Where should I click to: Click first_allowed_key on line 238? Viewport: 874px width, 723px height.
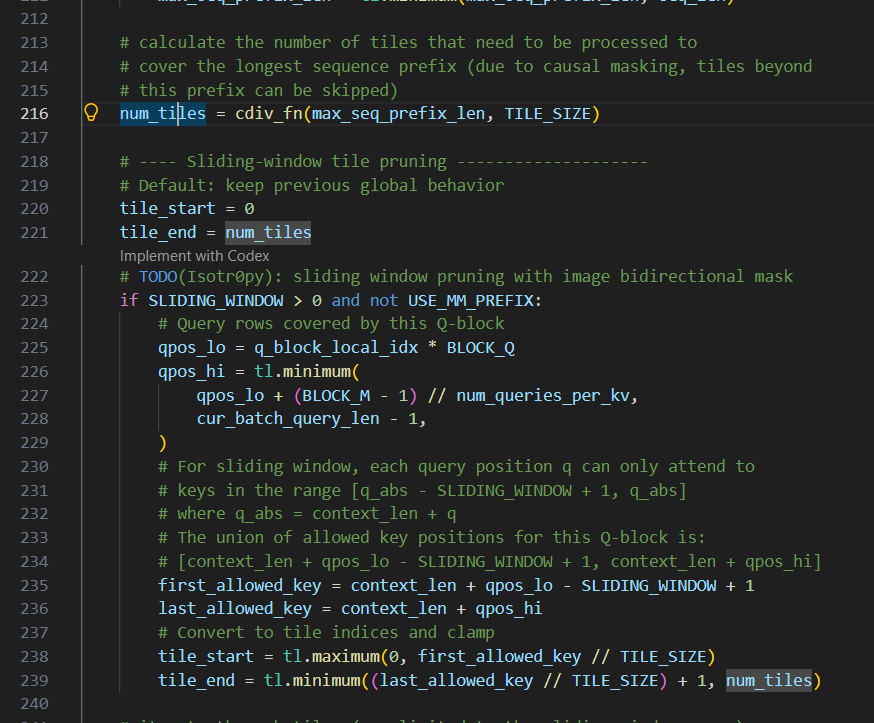499,657
